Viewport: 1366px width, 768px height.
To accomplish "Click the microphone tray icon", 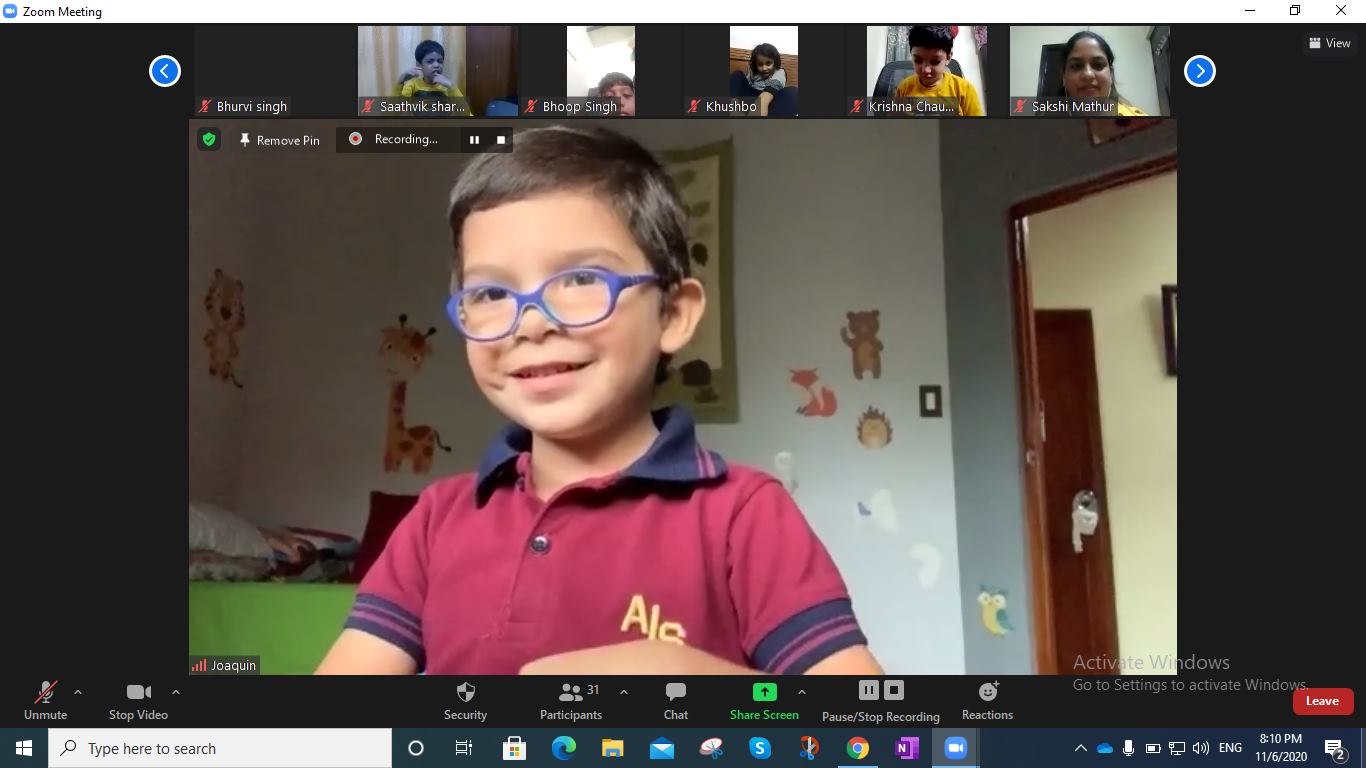I will (x=1128, y=748).
